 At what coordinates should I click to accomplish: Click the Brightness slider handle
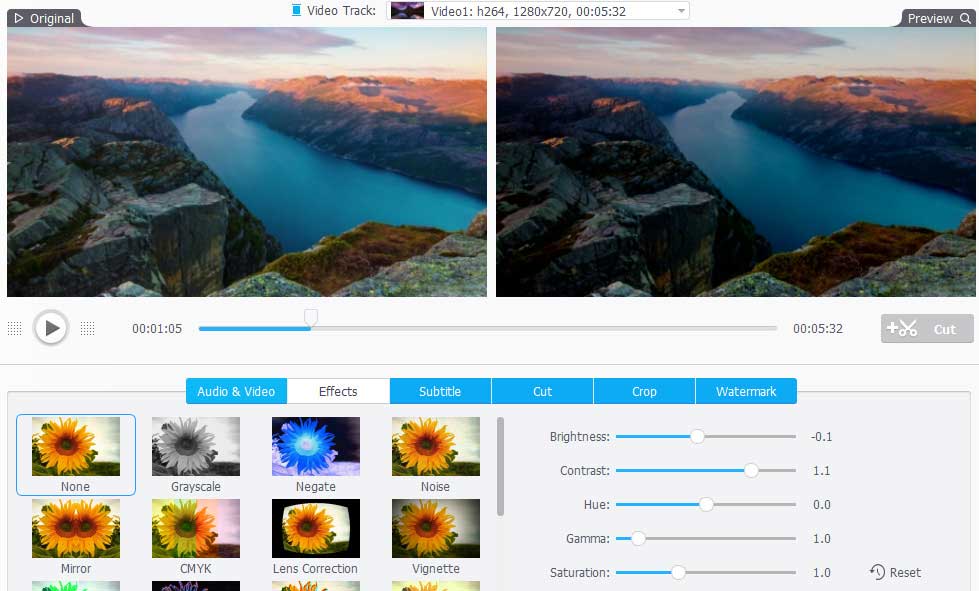(697, 436)
